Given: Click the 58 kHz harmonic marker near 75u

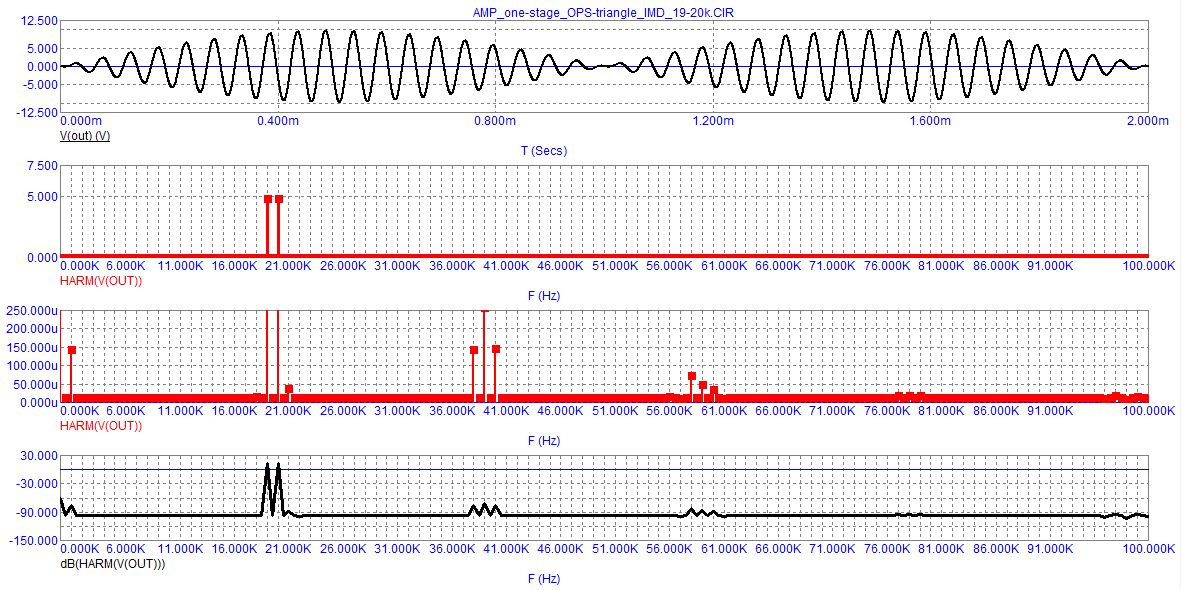Looking at the screenshot, I should point(691,376).
